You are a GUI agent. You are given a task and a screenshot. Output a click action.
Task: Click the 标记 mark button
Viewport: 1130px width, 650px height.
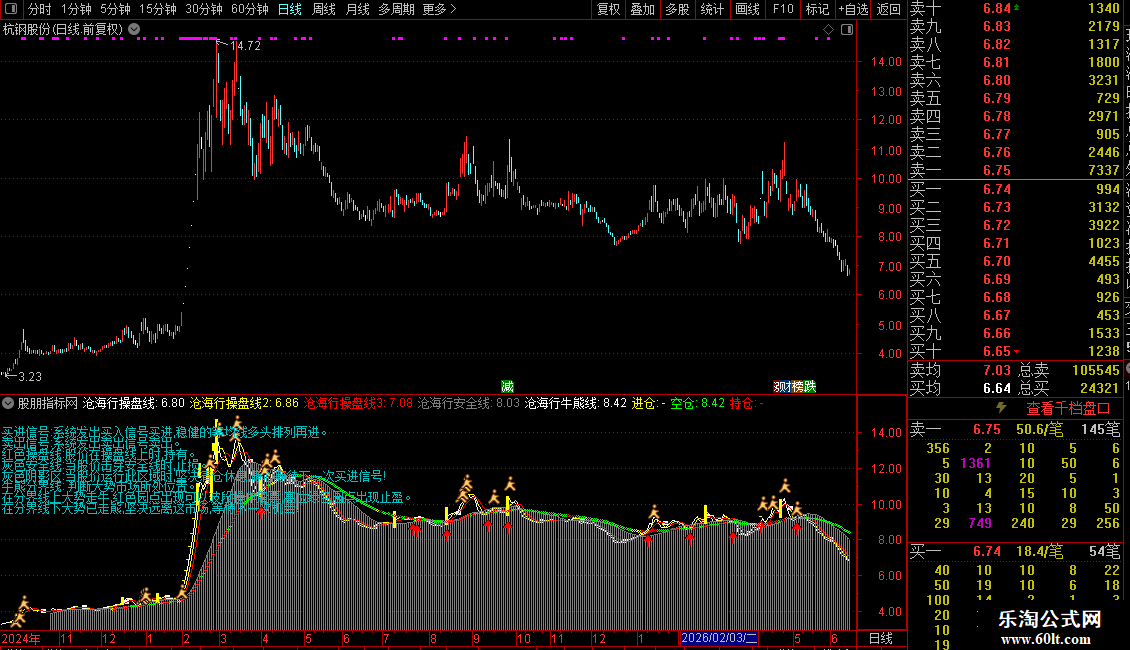click(817, 9)
